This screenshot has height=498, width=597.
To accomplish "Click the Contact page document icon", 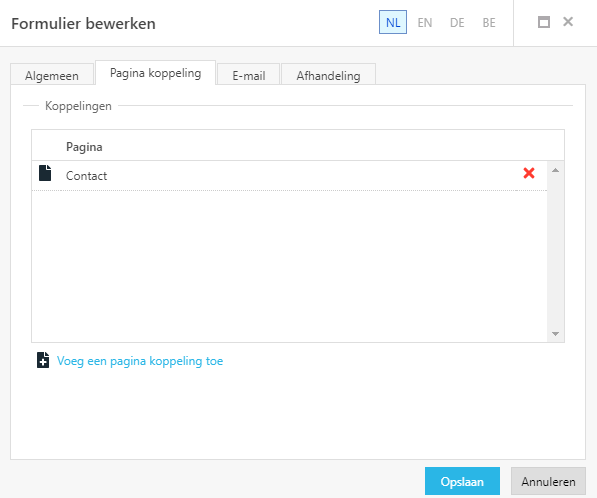I will point(45,173).
